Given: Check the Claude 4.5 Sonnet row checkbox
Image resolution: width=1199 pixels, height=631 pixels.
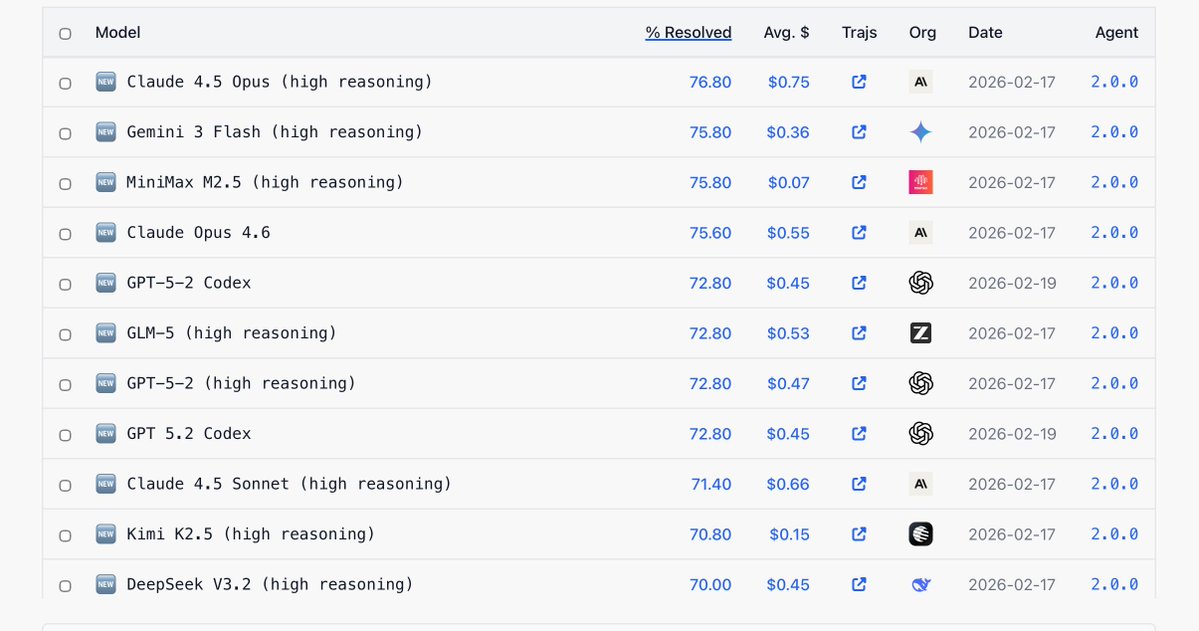Looking at the screenshot, I should click(x=65, y=485).
